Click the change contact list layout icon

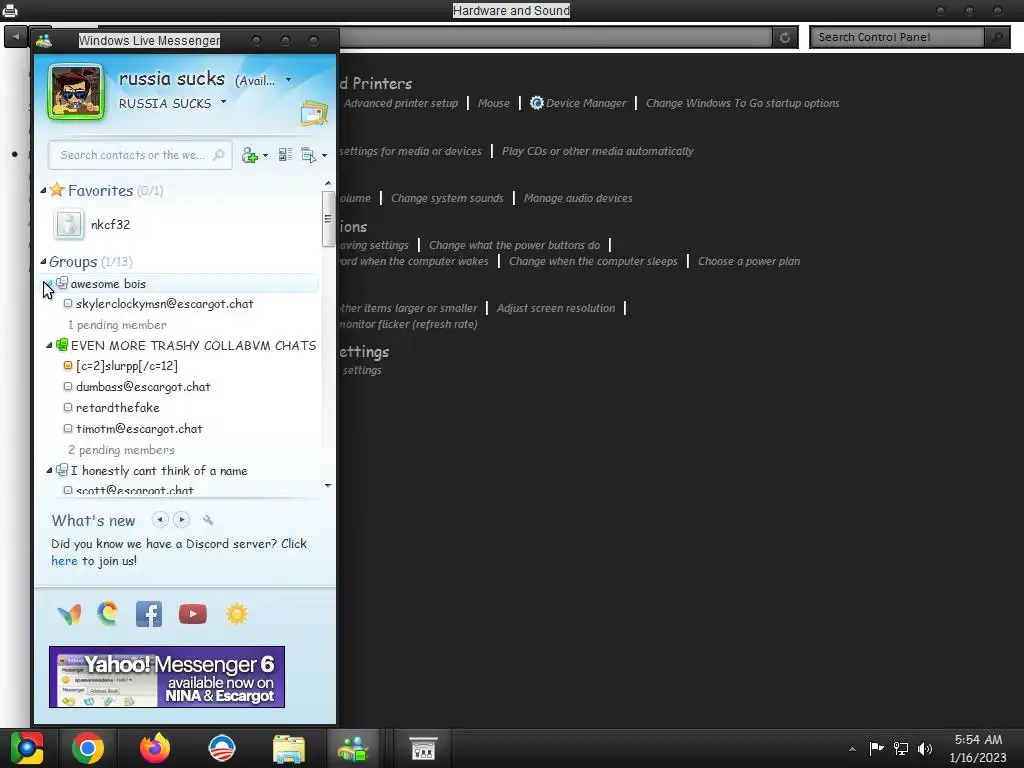point(285,155)
